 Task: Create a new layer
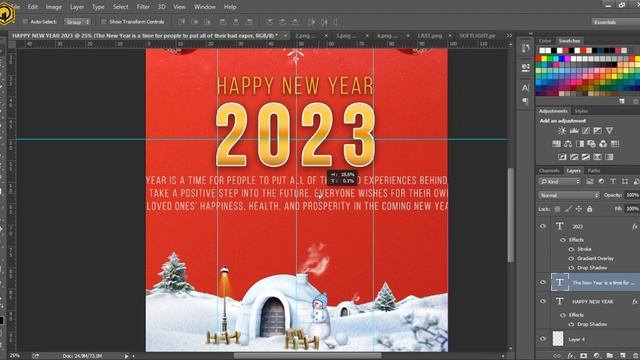tap(623, 356)
